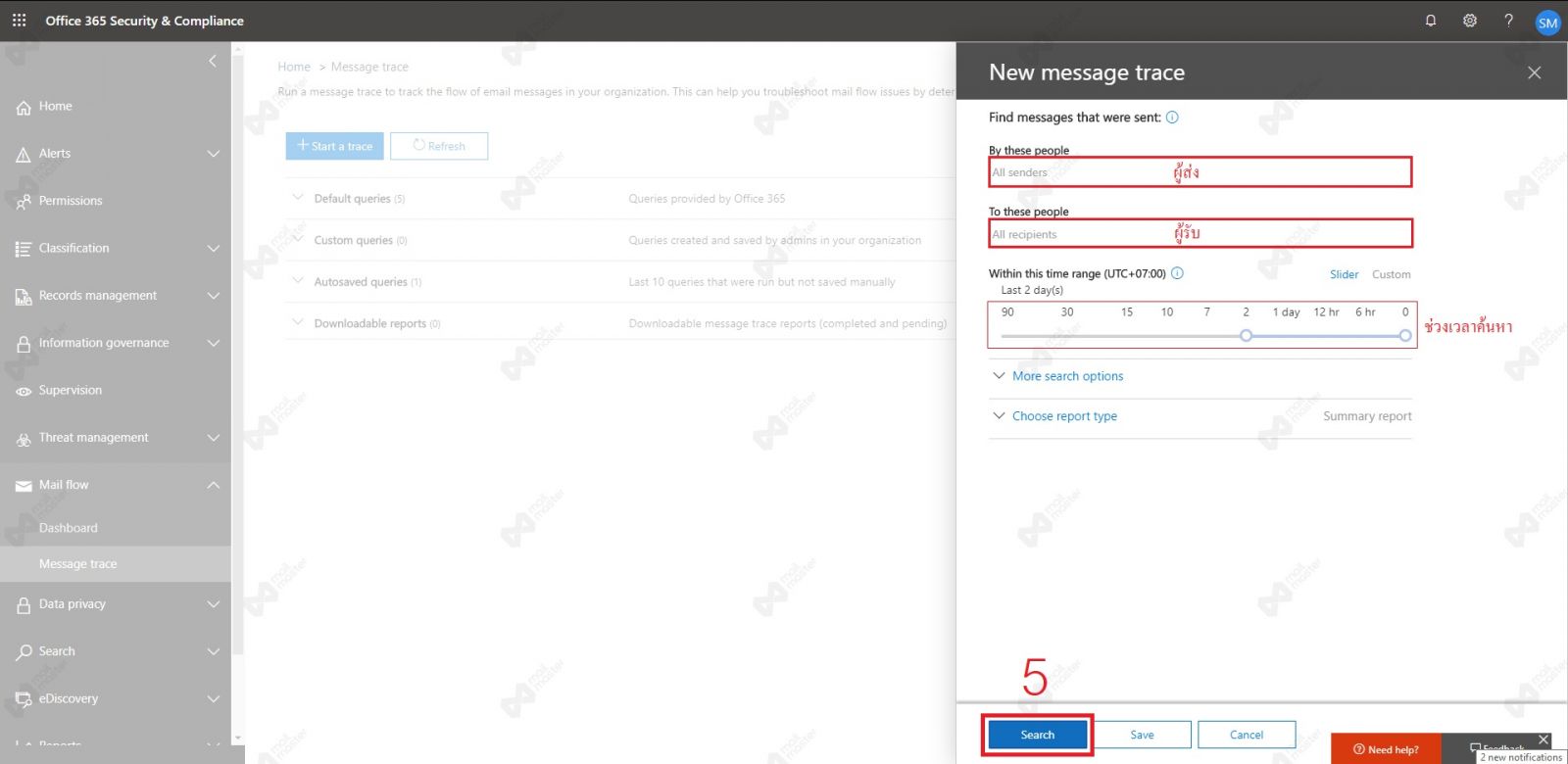Click the Summary report value text
The image size is (1568, 764).
pos(1367,416)
